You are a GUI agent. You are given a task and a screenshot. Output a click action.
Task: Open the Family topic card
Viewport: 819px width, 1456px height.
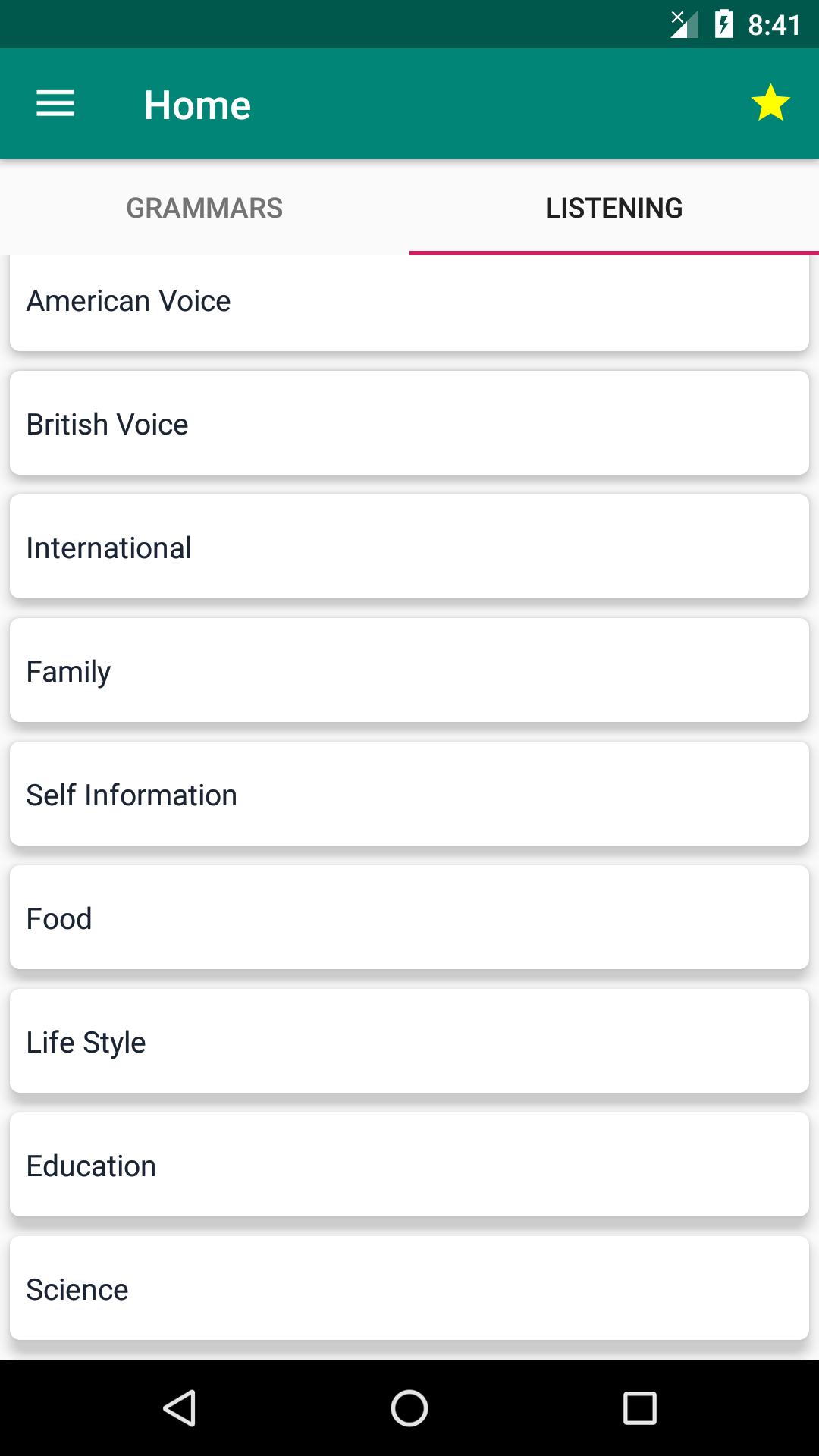409,670
